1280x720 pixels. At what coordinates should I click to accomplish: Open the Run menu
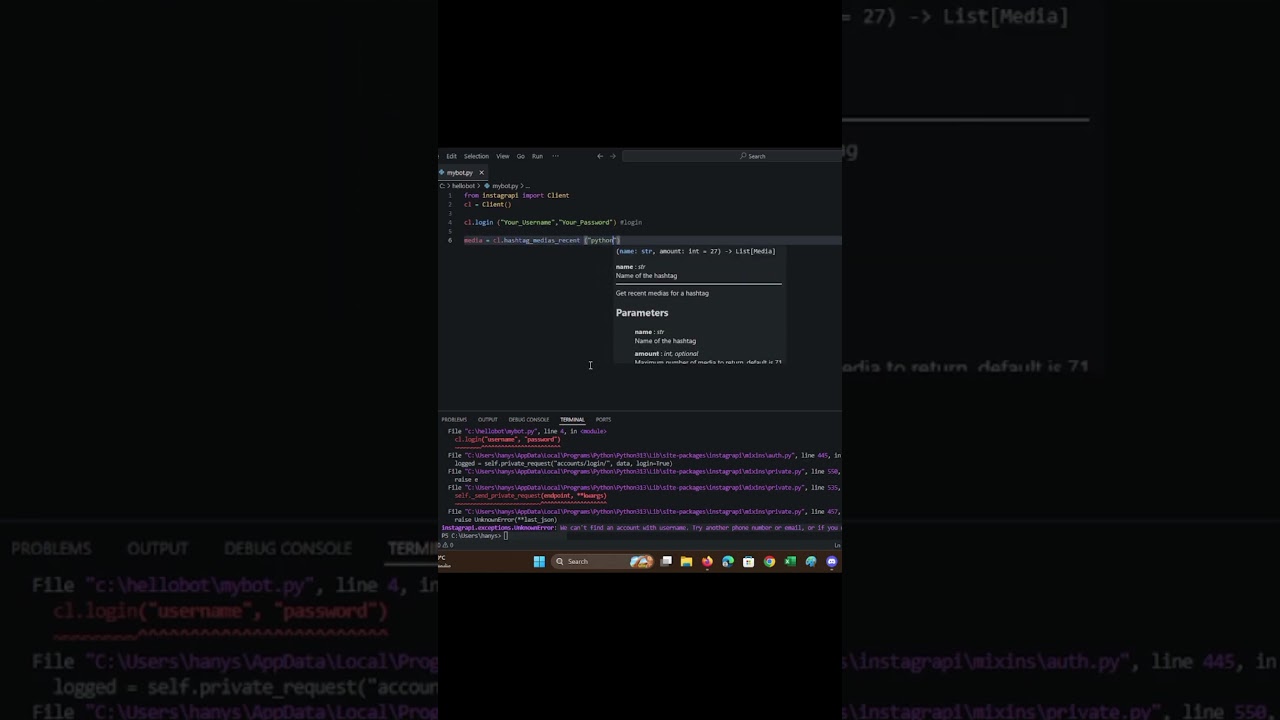537,156
